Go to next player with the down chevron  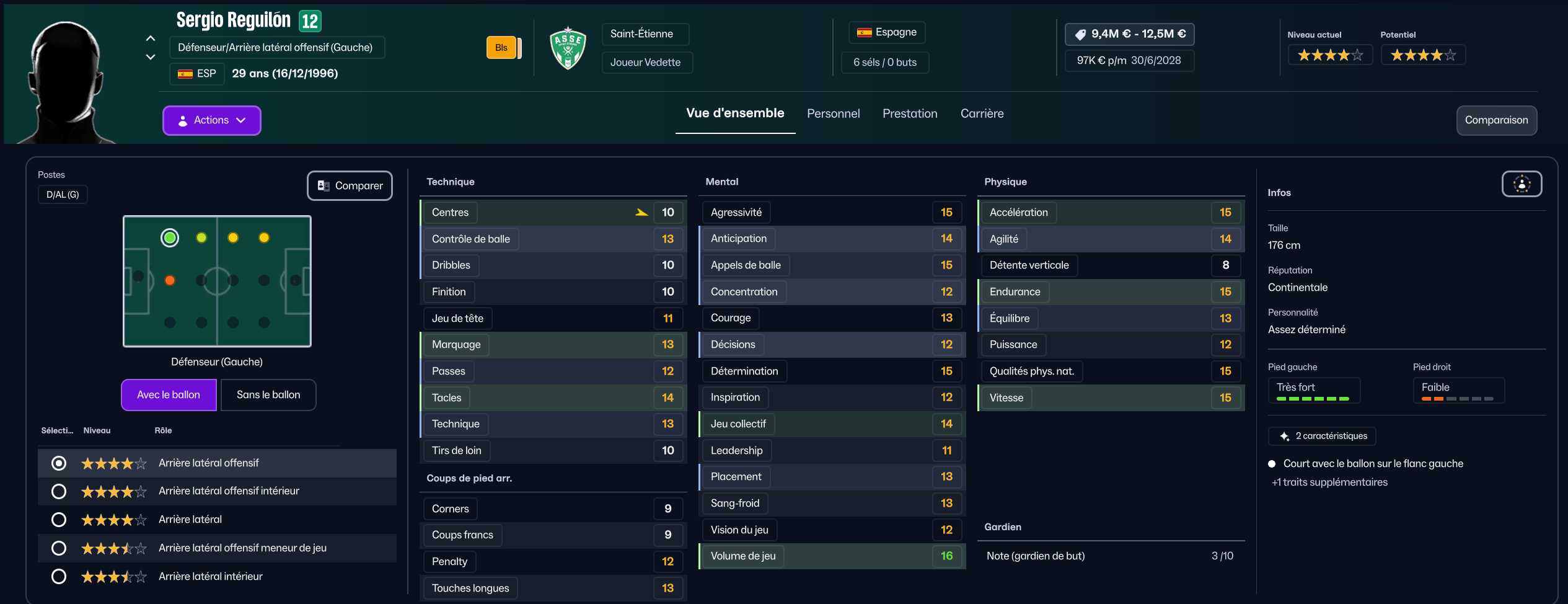(x=151, y=57)
